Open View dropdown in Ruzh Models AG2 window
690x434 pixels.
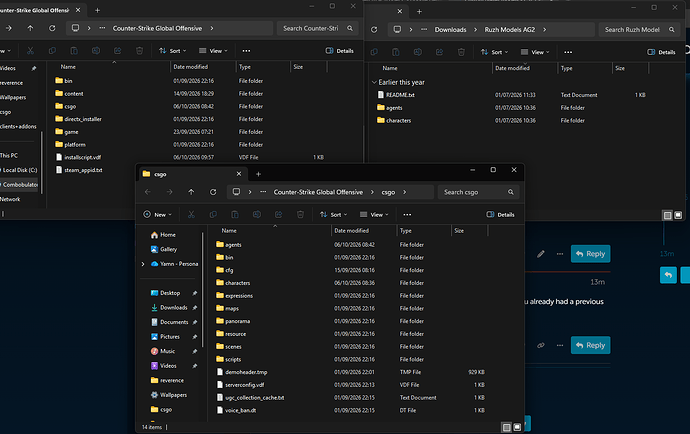pos(535,52)
